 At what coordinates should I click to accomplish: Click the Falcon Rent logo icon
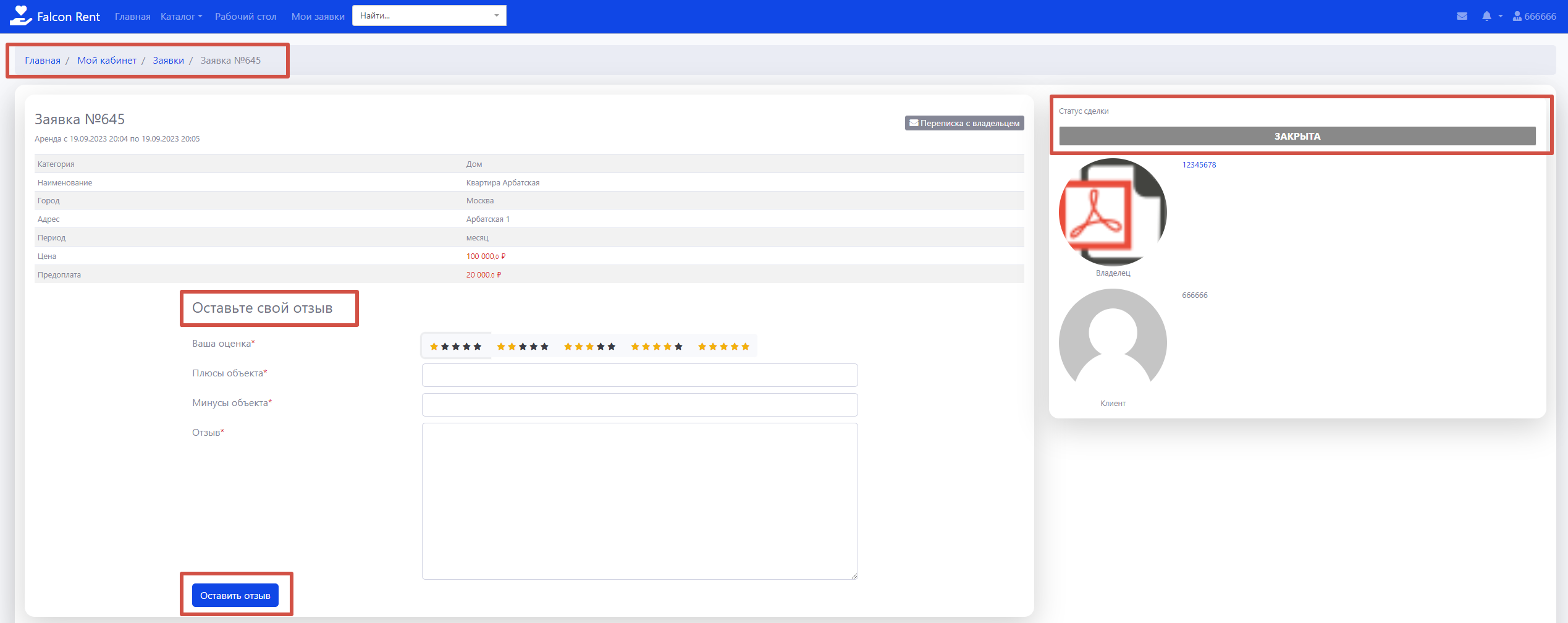(20, 15)
